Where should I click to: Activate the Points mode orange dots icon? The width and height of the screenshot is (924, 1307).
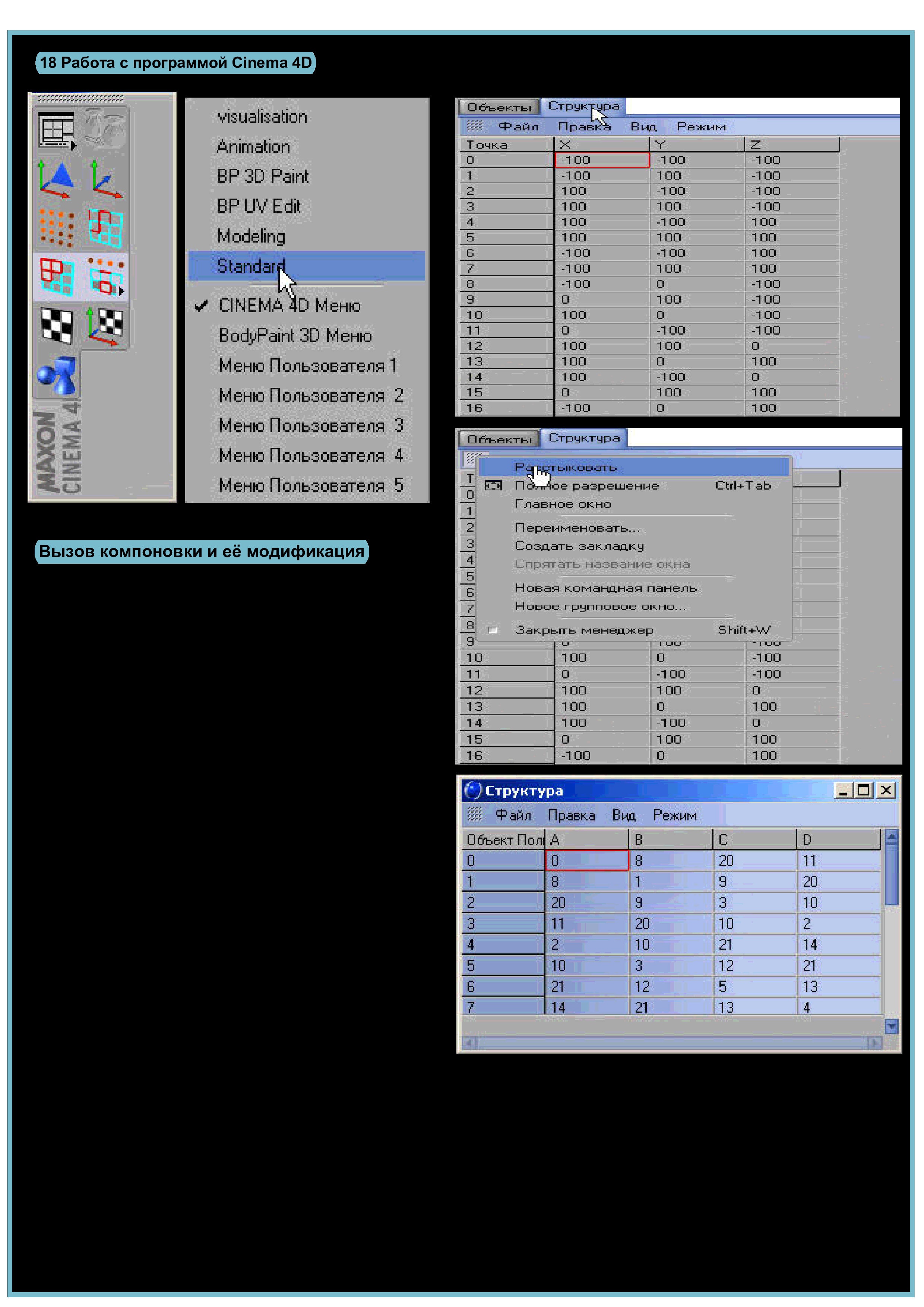click(56, 228)
